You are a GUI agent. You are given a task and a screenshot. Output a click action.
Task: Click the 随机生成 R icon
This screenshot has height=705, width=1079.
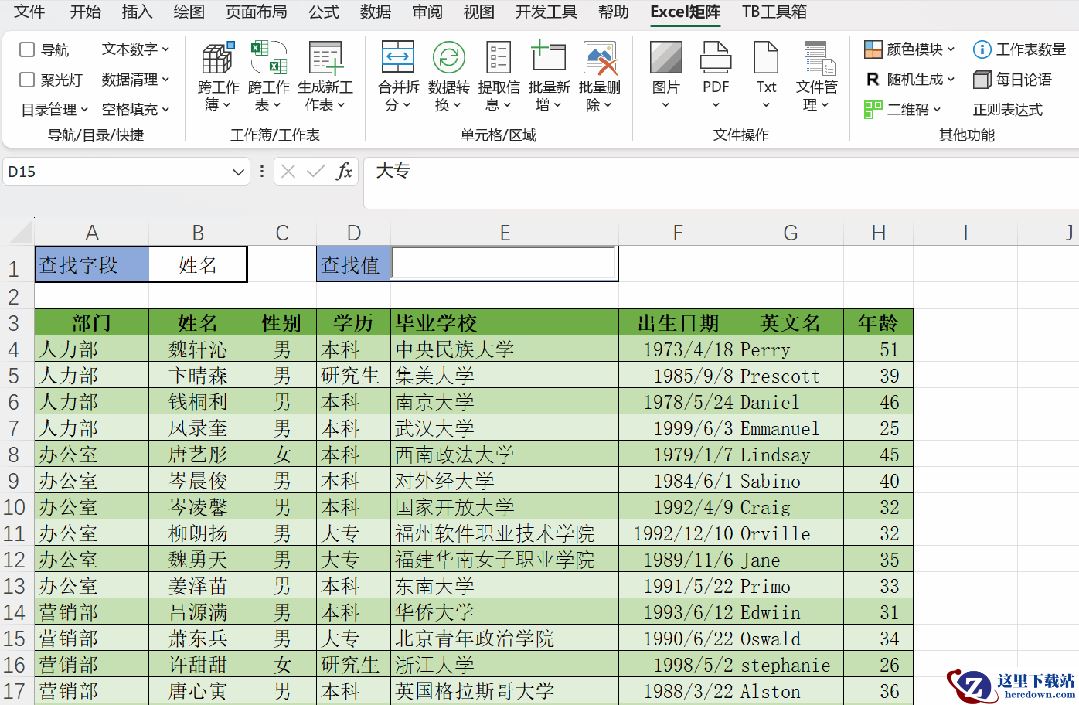tap(873, 80)
